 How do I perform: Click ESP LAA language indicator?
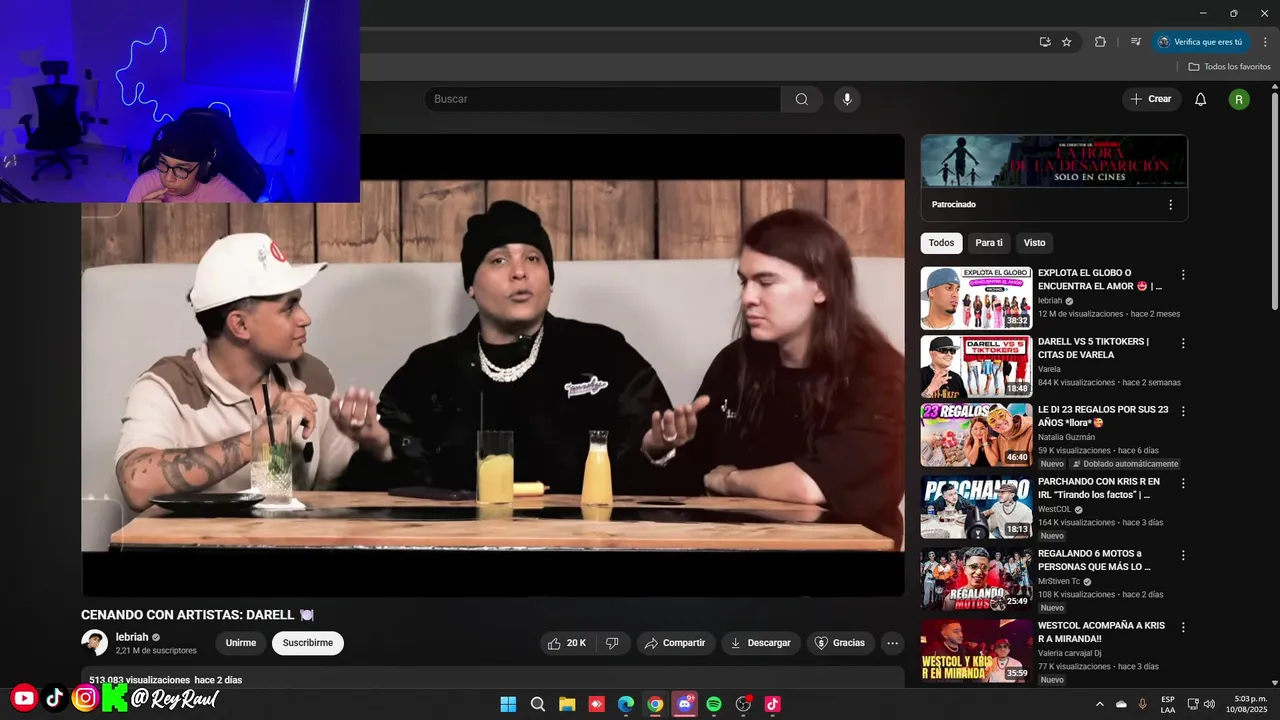1168,704
